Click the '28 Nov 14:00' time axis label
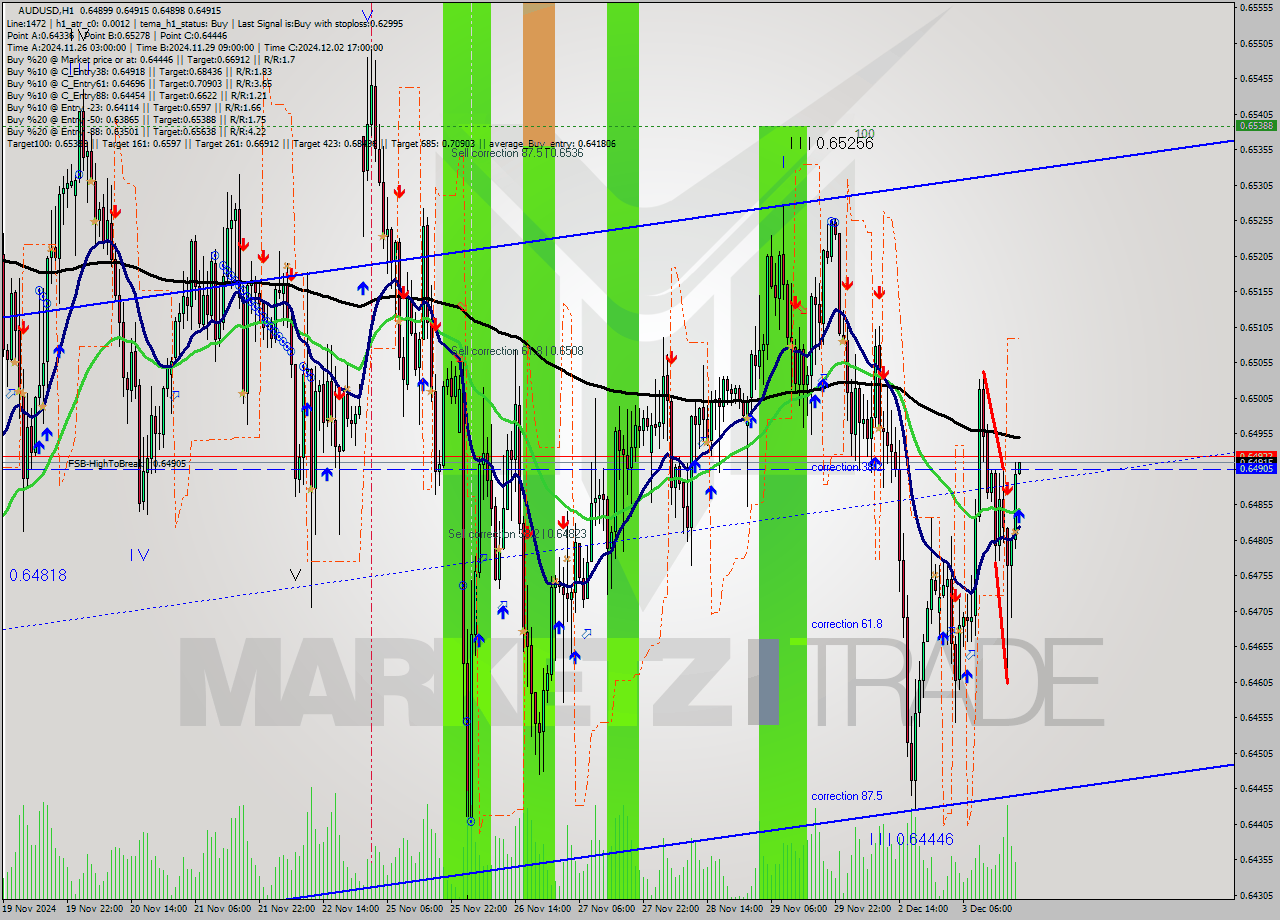This screenshot has height=920, width=1280. point(734,909)
